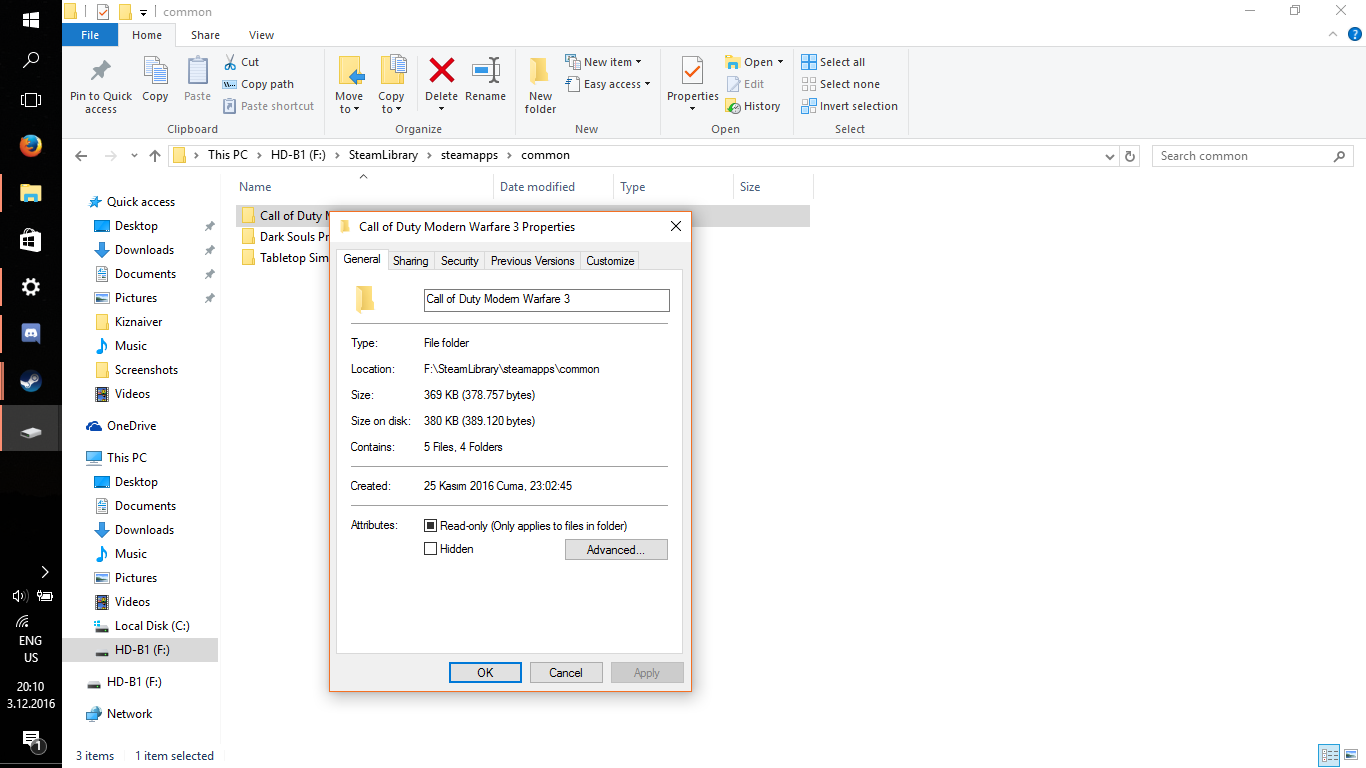Viewport: 1366px width, 768px height.
Task: Open the Easy access dropdown
Action: tap(608, 84)
